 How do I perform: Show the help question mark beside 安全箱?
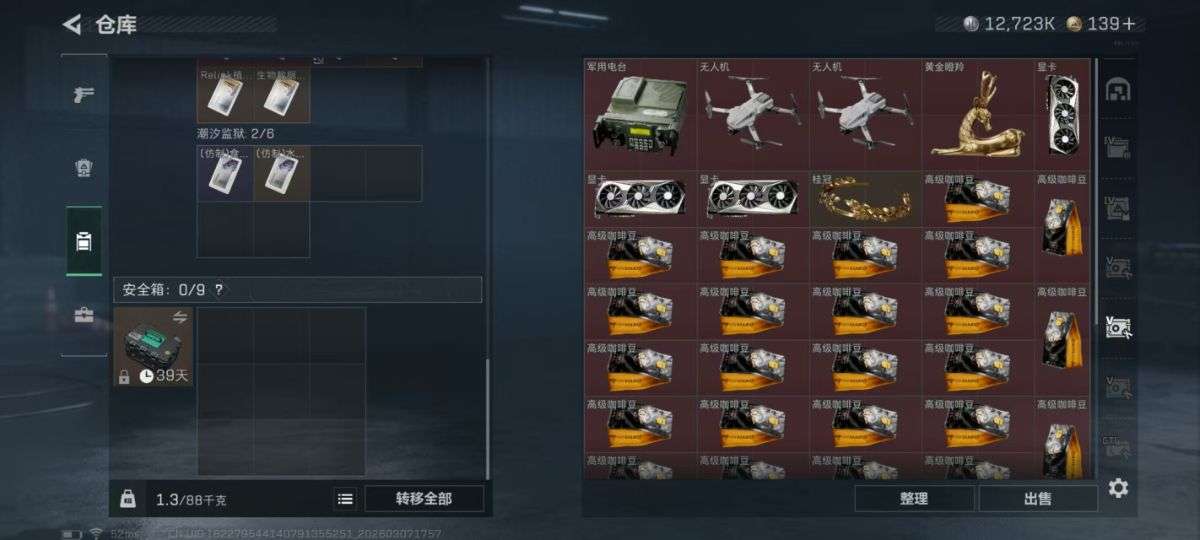click(219, 290)
